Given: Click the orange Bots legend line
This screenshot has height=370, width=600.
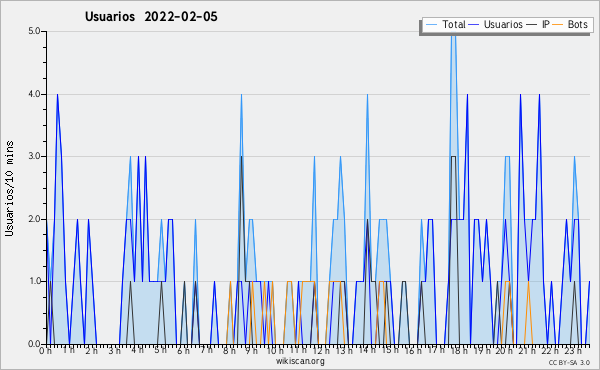Looking at the screenshot, I should click(x=558, y=24).
